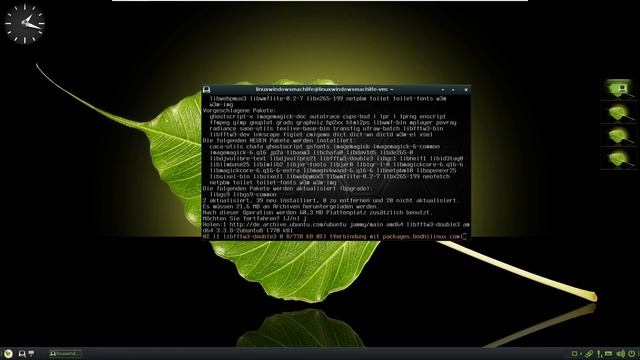
Task: Switch to the first virtual desktop in pager
Action: (x=619, y=89)
